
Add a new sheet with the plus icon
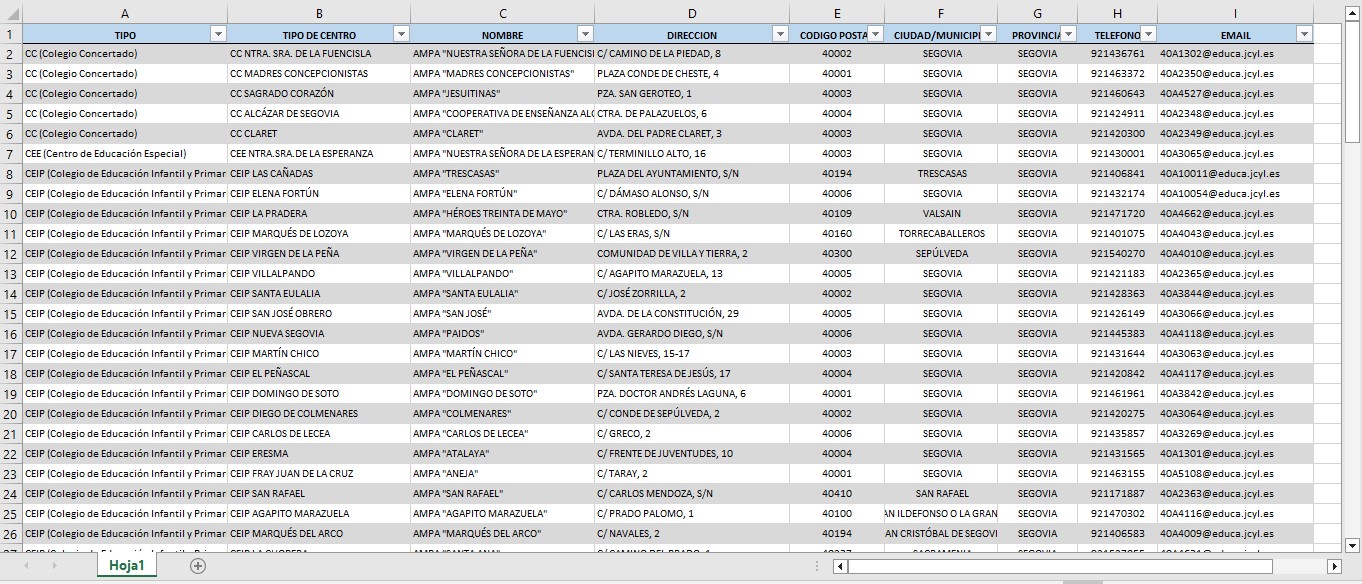[198, 566]
